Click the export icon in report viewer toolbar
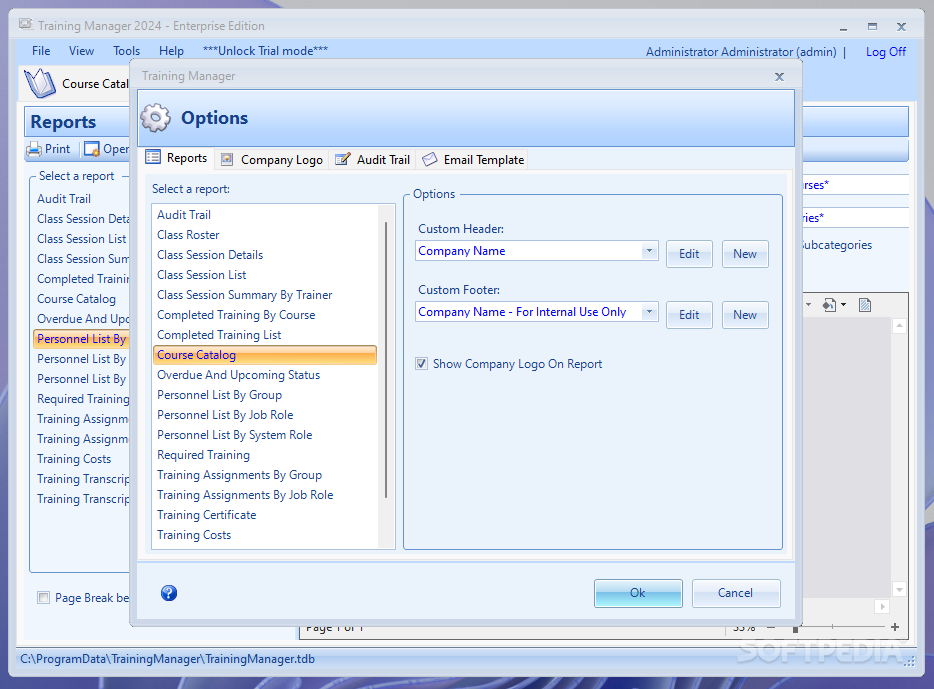Screen dimensions: 934x689 click(x=829, y=305)
